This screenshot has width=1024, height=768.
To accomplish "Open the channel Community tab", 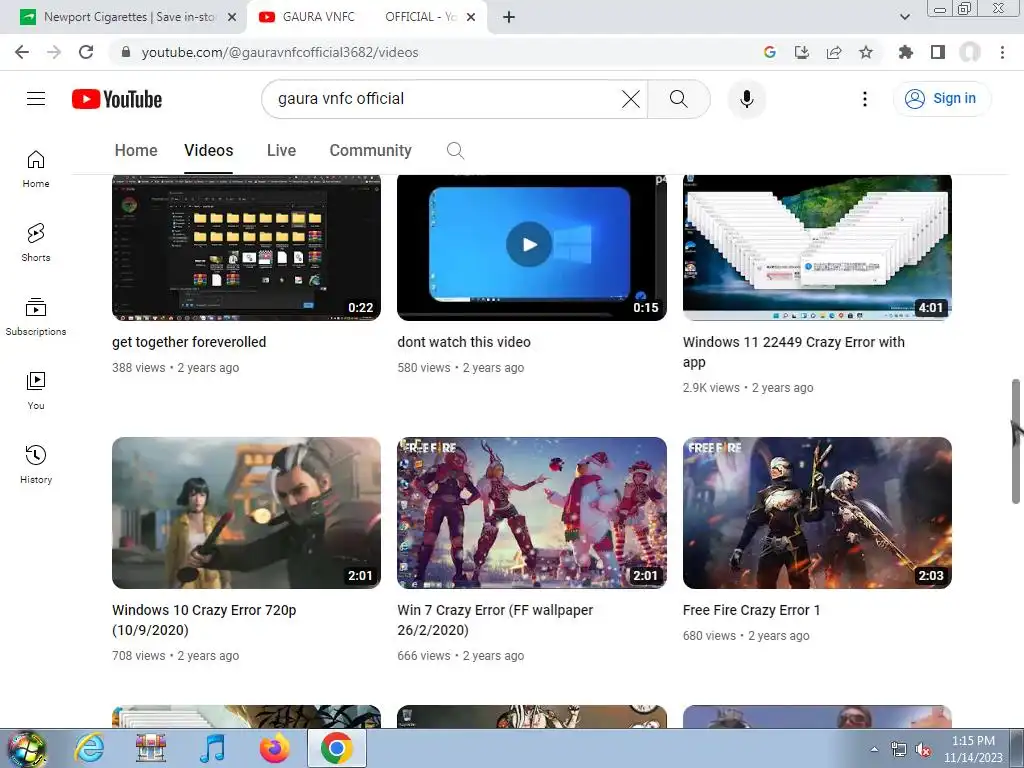I will point(370,151).
